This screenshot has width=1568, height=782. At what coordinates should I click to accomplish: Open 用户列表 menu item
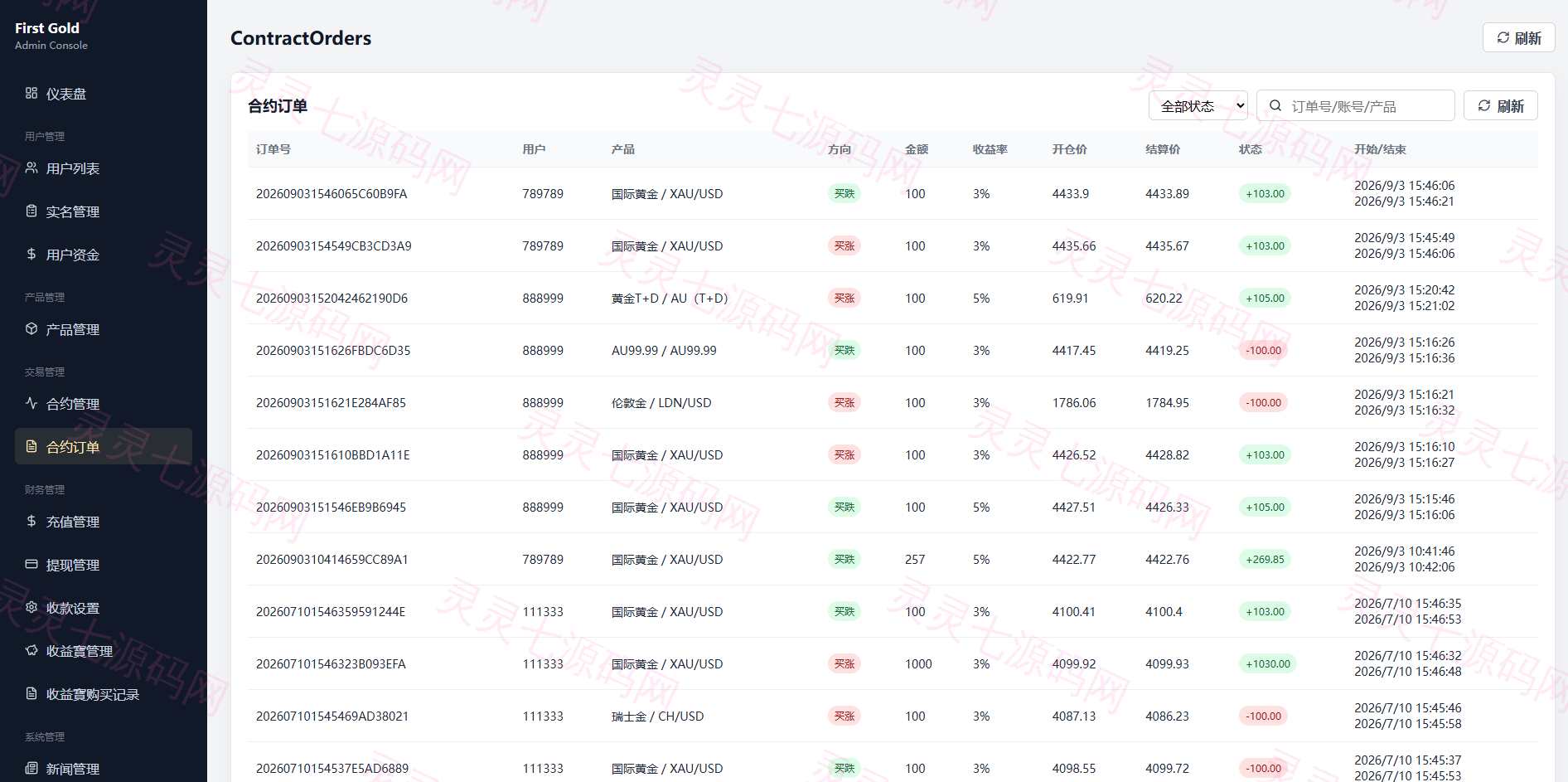click(x=104, y=168)
